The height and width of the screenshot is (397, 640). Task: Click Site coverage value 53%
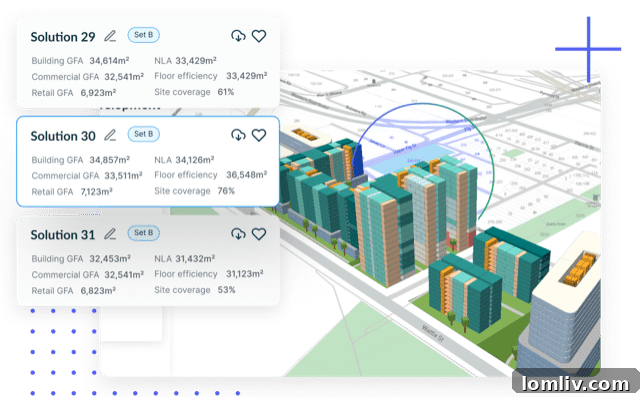point(227,290)
